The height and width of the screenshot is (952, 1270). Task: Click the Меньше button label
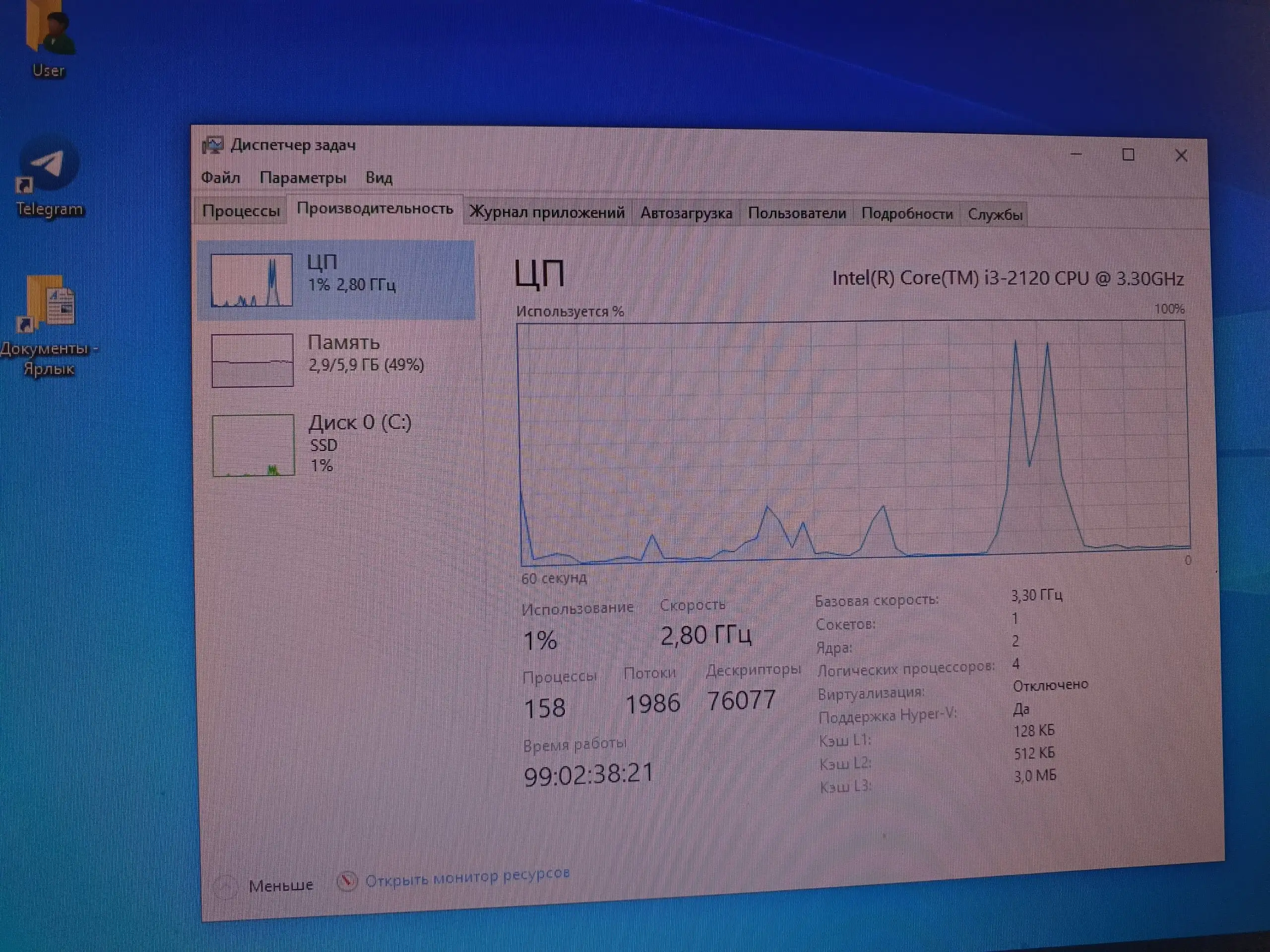[x=281, y=886]
